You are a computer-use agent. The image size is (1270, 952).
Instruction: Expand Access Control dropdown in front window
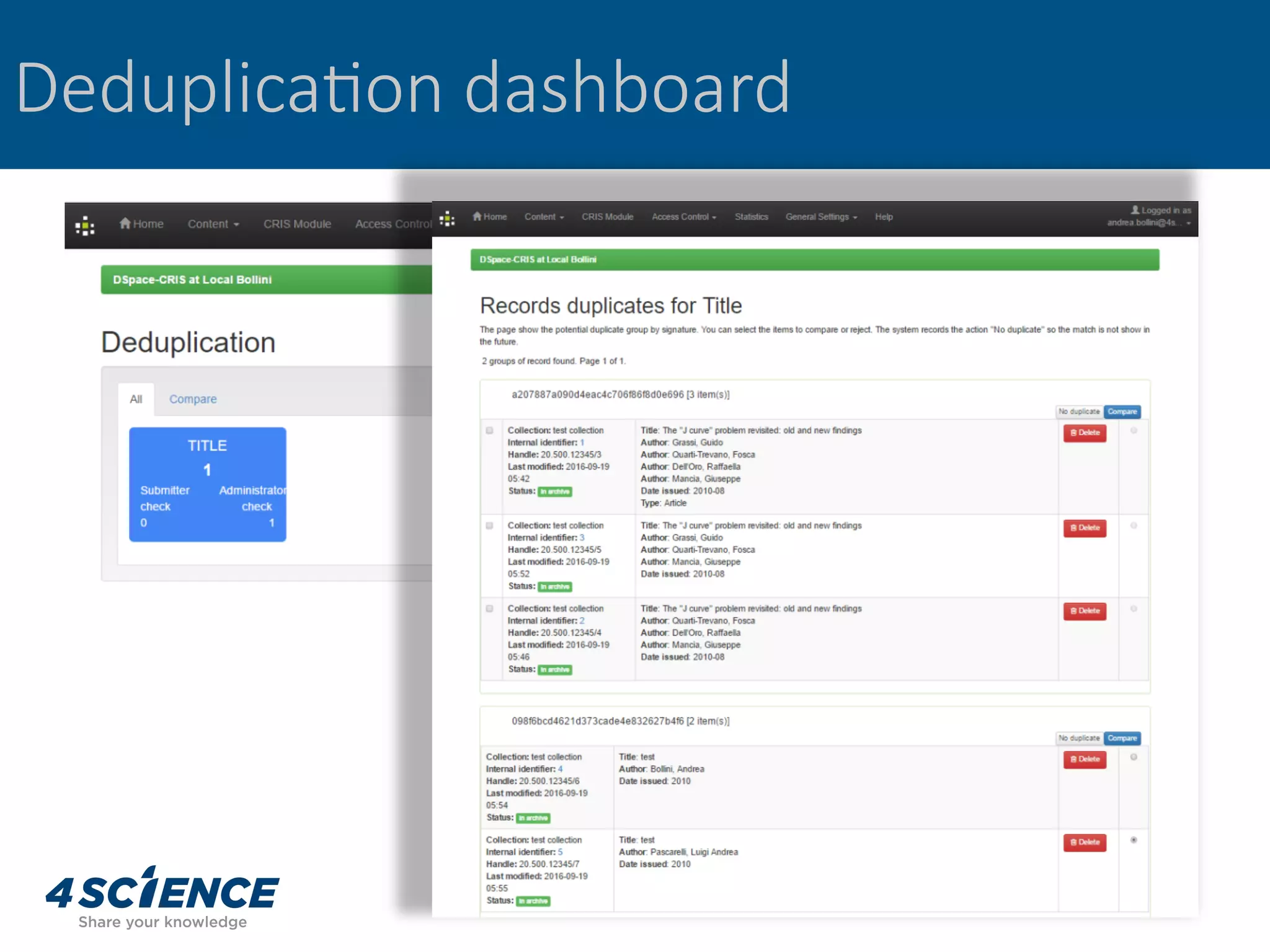pyautogui.click(x=683, y=216)
